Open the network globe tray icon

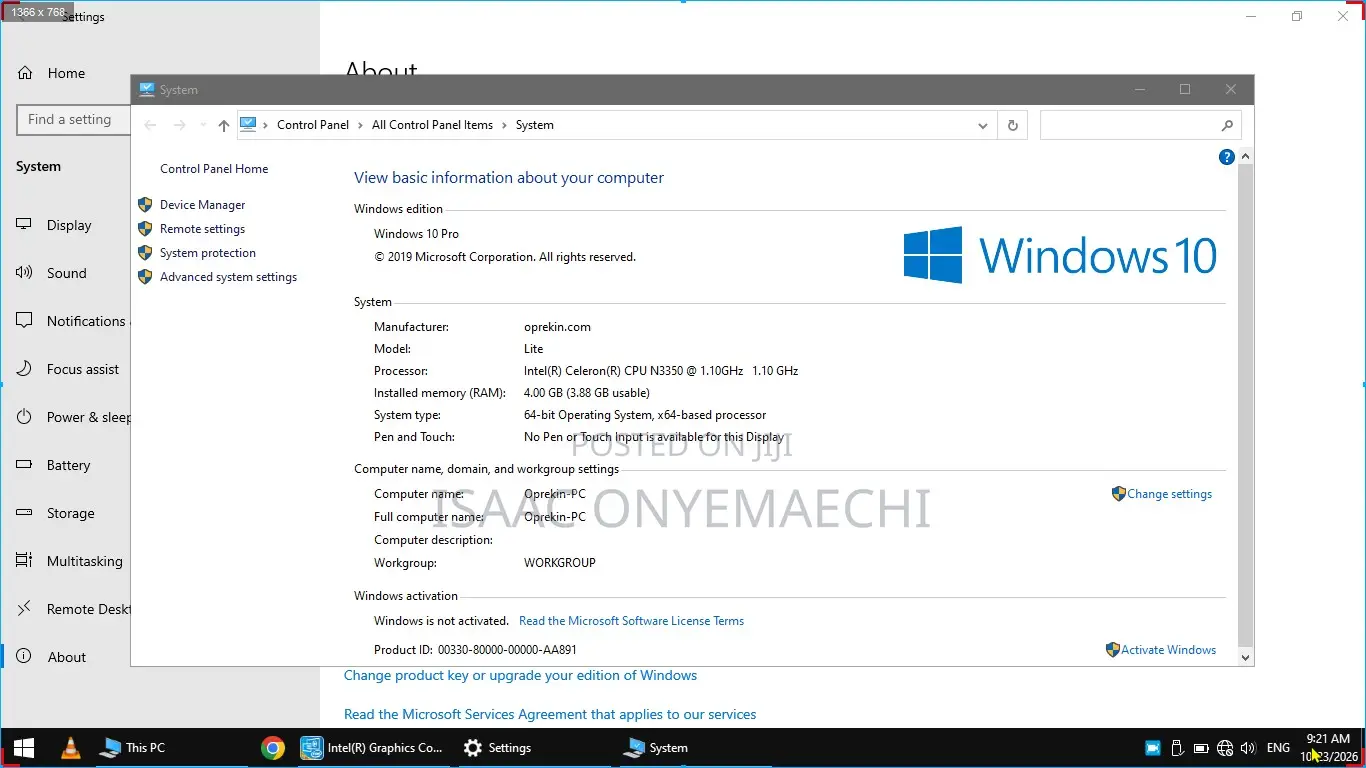coord(1226,748)
